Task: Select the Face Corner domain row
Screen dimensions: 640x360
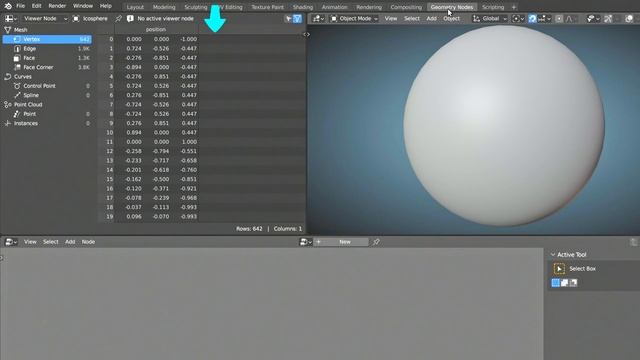Action: (x=47, y=67)
